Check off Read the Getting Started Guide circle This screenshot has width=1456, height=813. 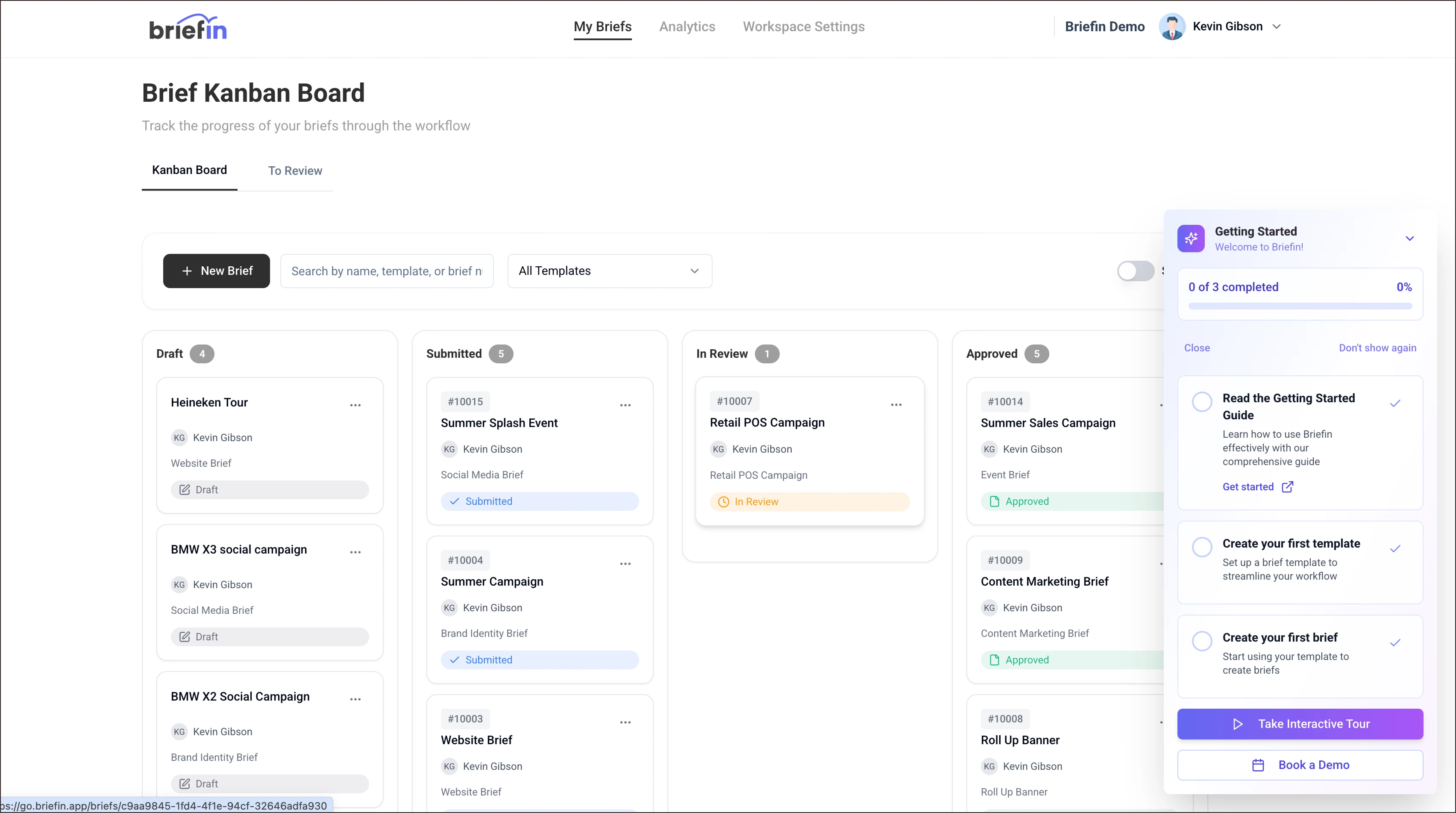[1202, 401]
